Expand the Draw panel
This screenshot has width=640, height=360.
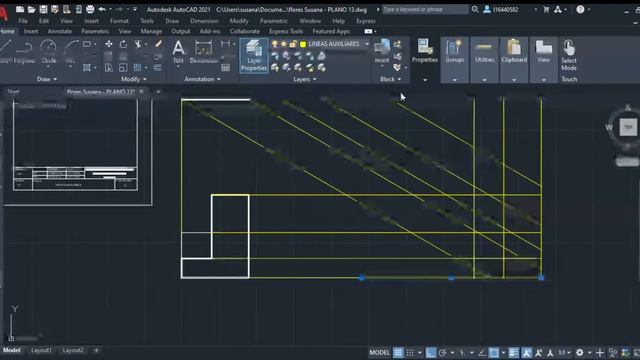pyautogui.click(x=47, y=79)
